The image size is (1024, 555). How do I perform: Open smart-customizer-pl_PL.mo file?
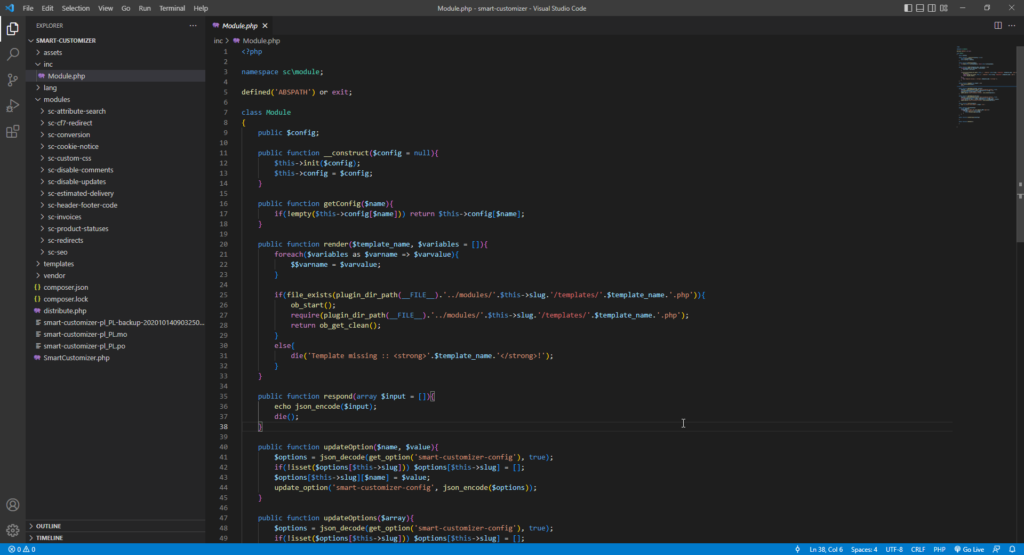(x=116, y=334)
